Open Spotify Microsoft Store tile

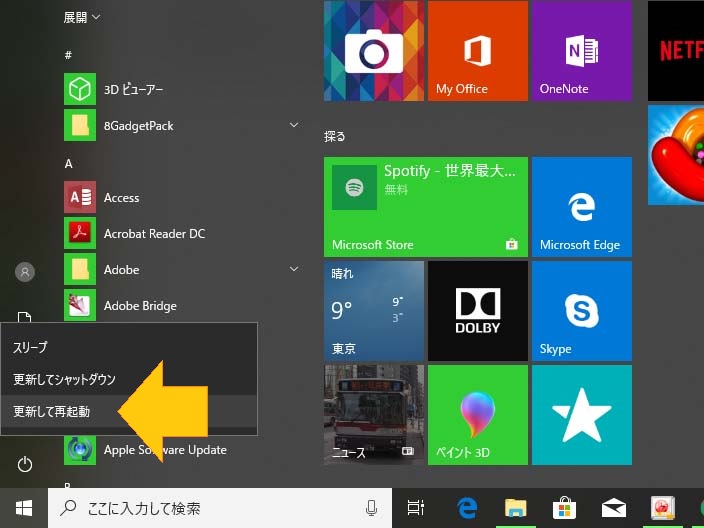(426, 207)
